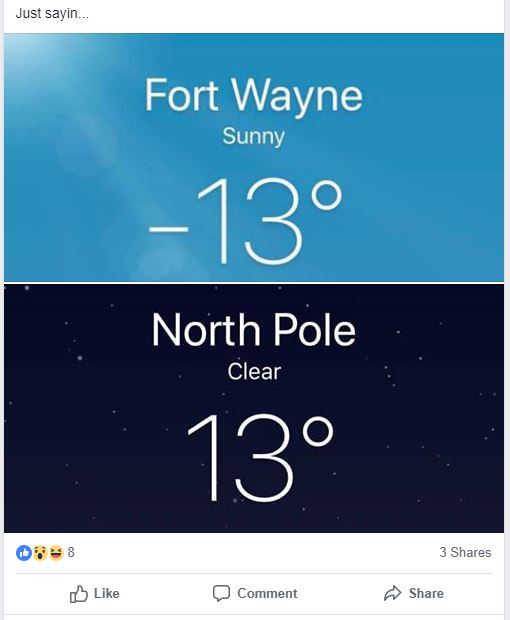Click the Clear condition label
Screen dimensions: 510x620
254,372
